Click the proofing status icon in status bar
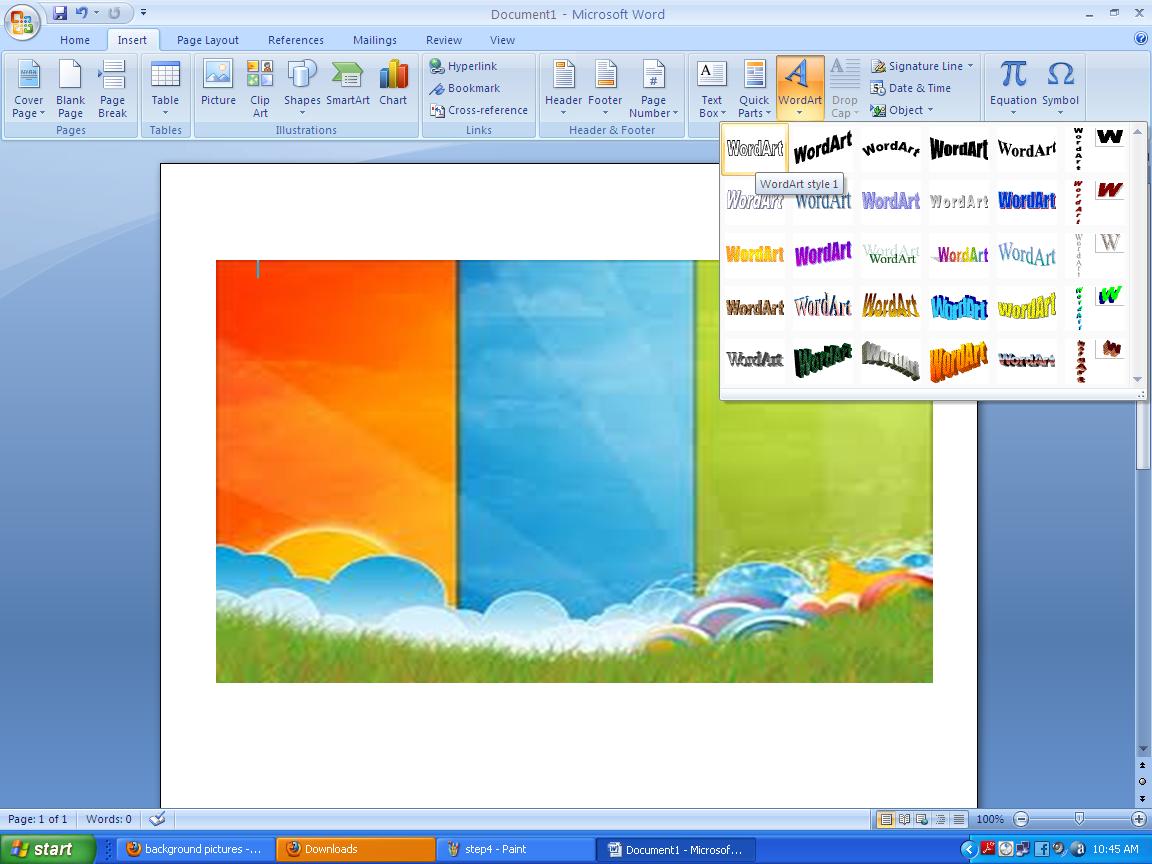The image size is (1152, 864). (x=157, y=818)
